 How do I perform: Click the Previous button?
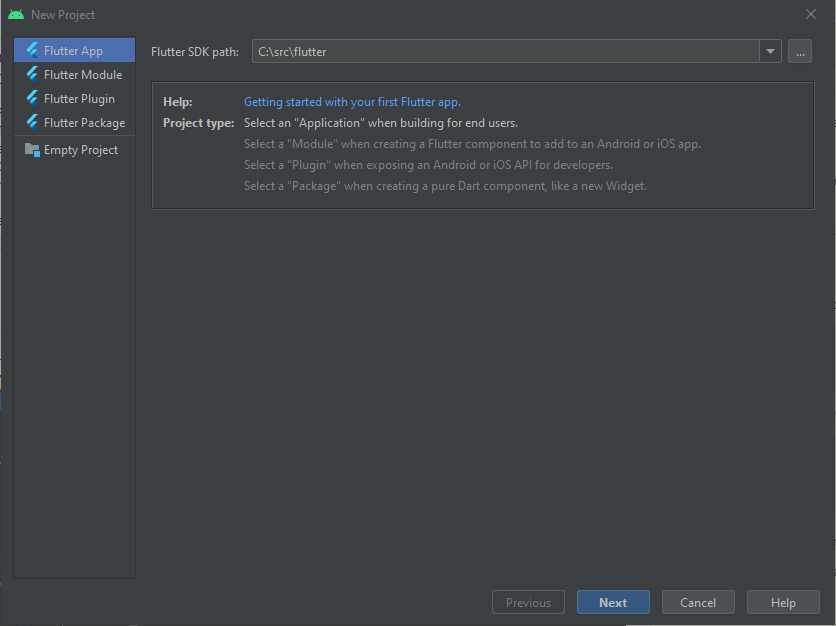[528, 602]
